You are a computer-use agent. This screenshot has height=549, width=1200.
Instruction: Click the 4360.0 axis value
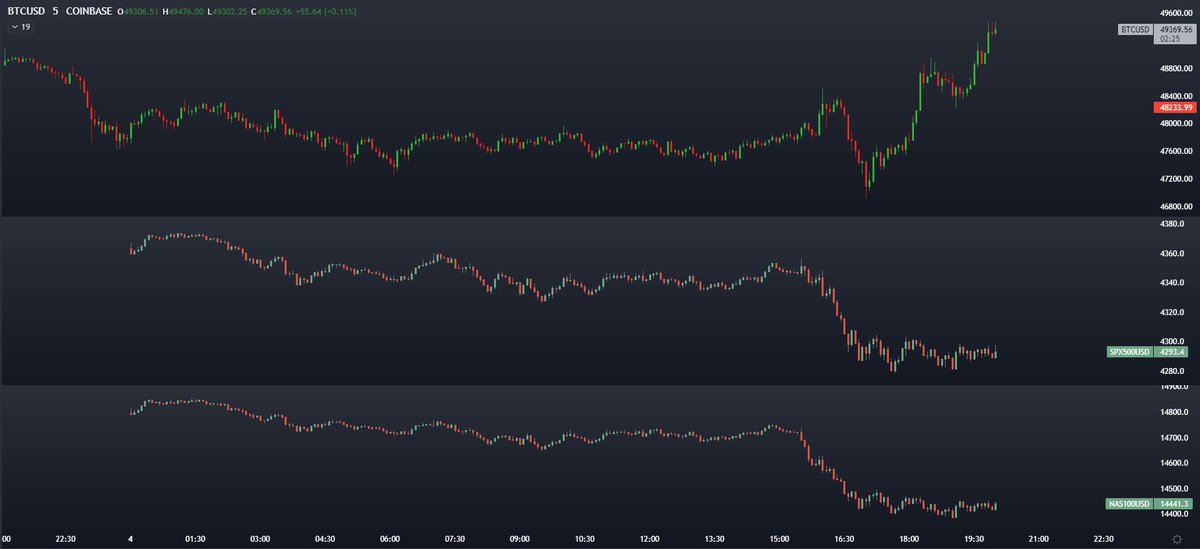(1172, 254)
